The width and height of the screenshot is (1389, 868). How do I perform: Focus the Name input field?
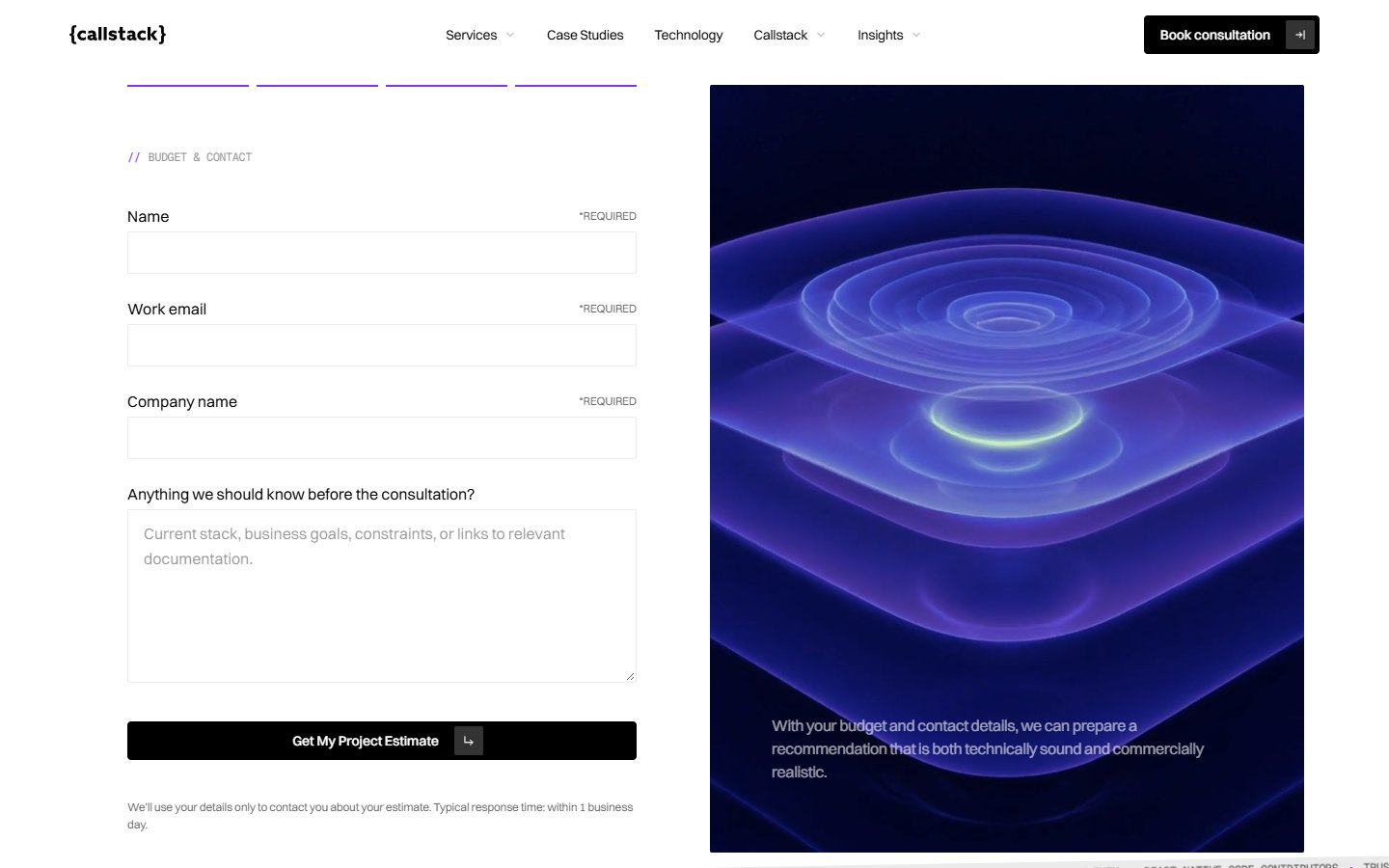pyautogui.click(x=382, y=253)
